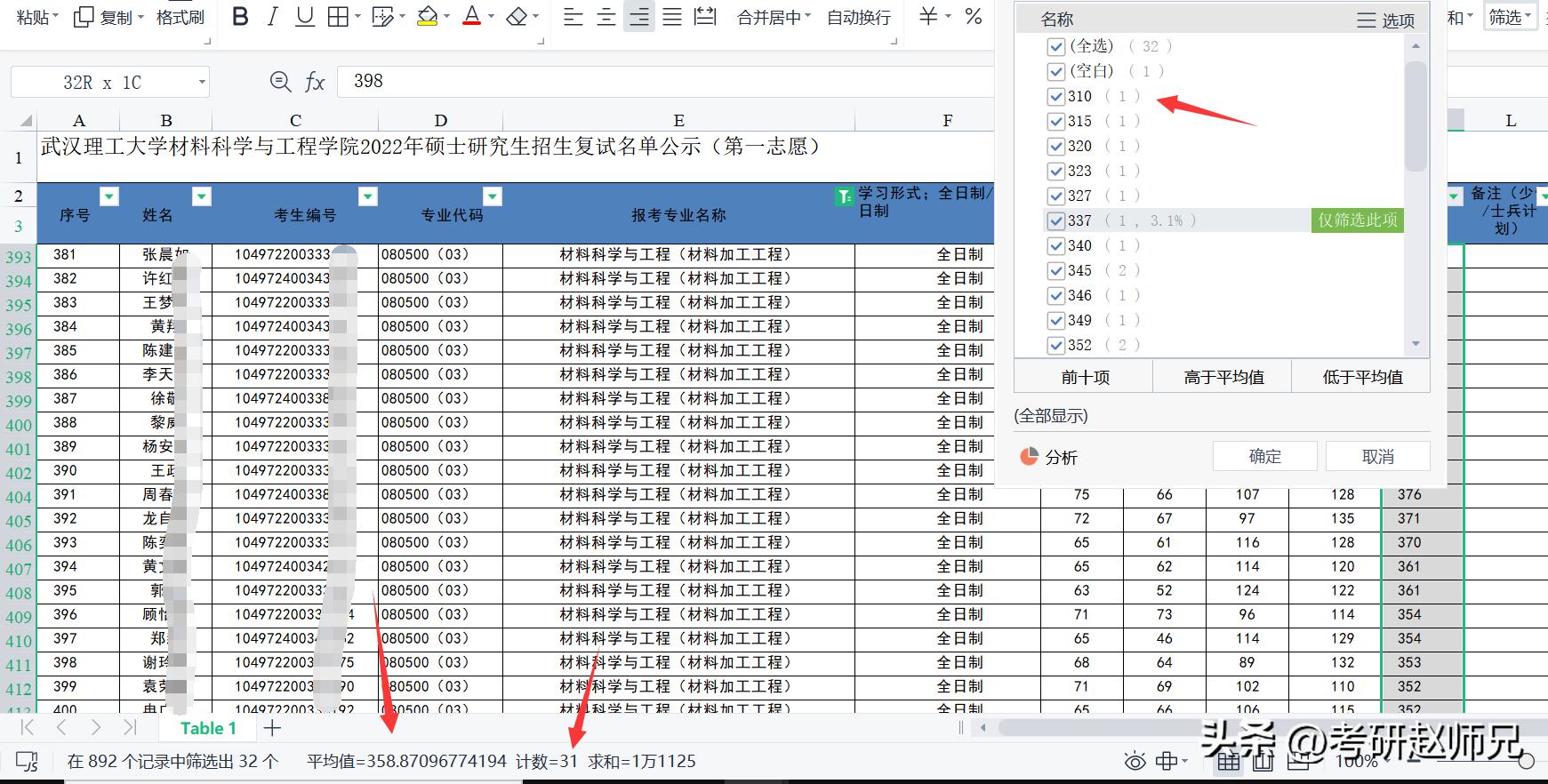Click 仅筛选此项 for 337

pos(1357,220)
